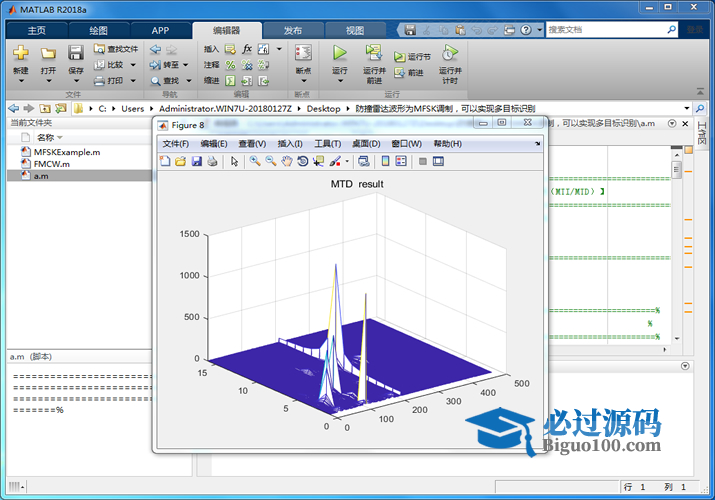Click Insert Legend icon in figure toolbar
Screen dimensions: 715x500
pyautogui.click(x=401, y=161)
